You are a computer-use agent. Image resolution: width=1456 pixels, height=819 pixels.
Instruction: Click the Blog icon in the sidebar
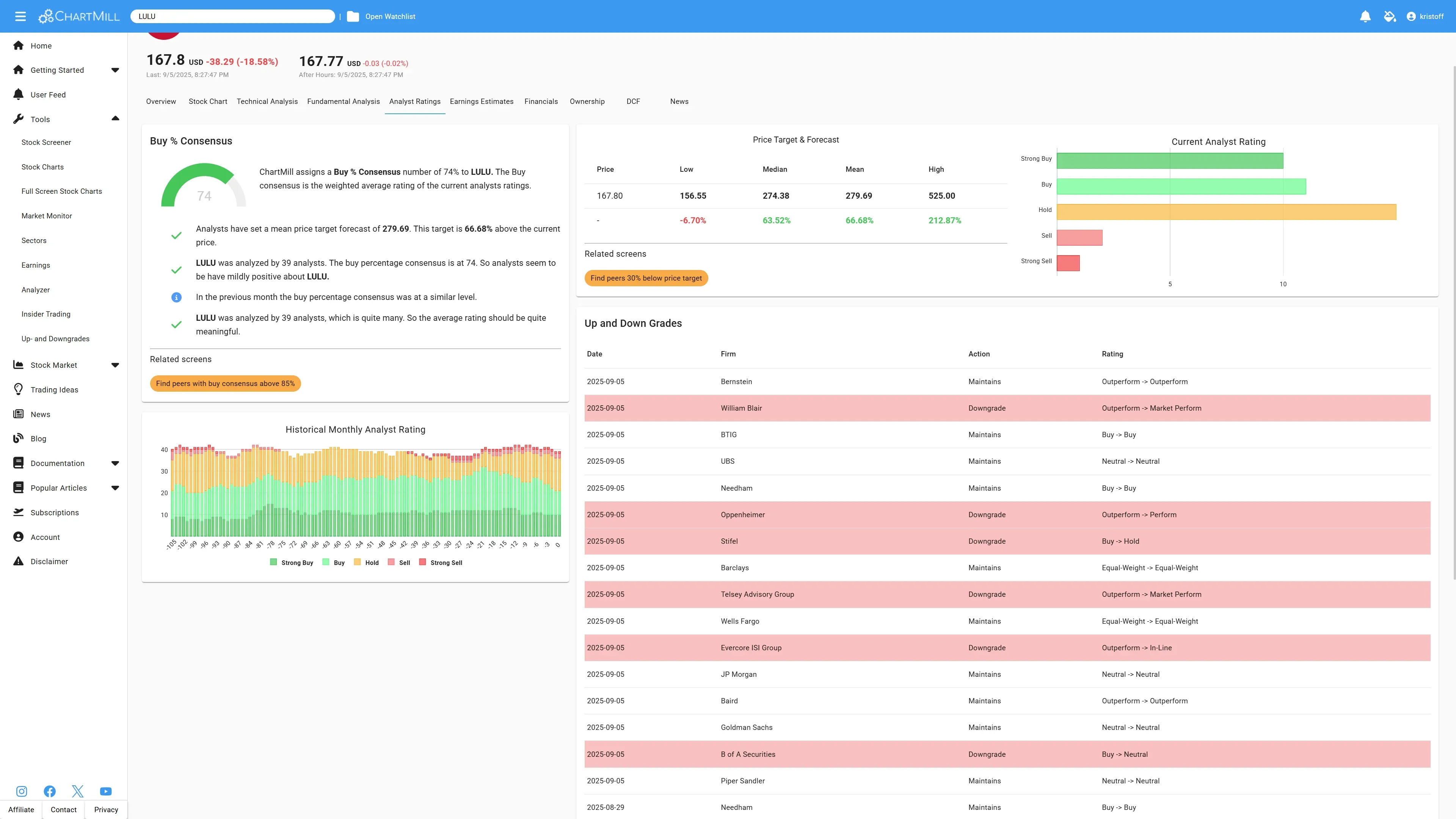coord(19,439)
